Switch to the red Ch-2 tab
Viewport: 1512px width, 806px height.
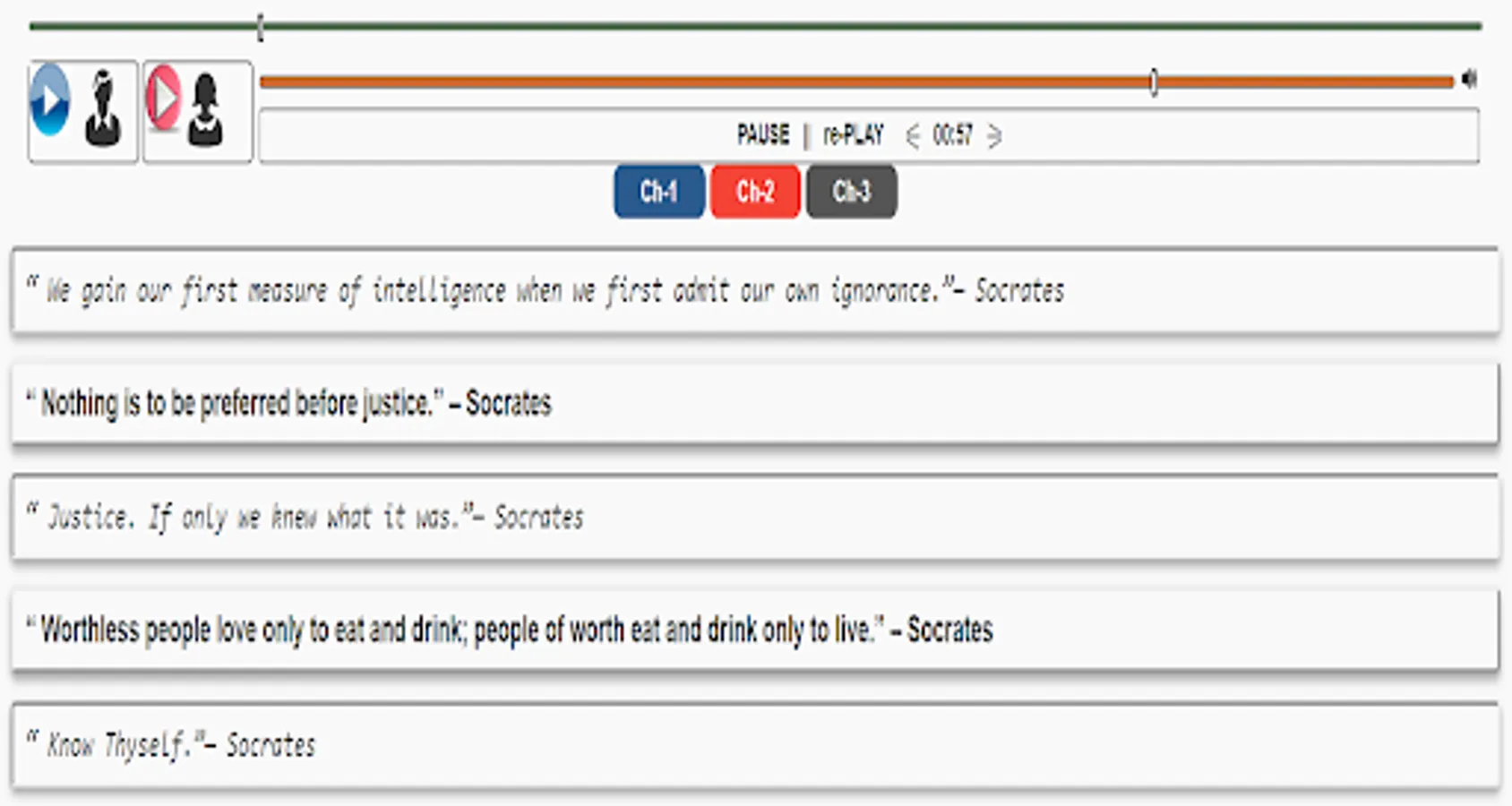[755, 192]
